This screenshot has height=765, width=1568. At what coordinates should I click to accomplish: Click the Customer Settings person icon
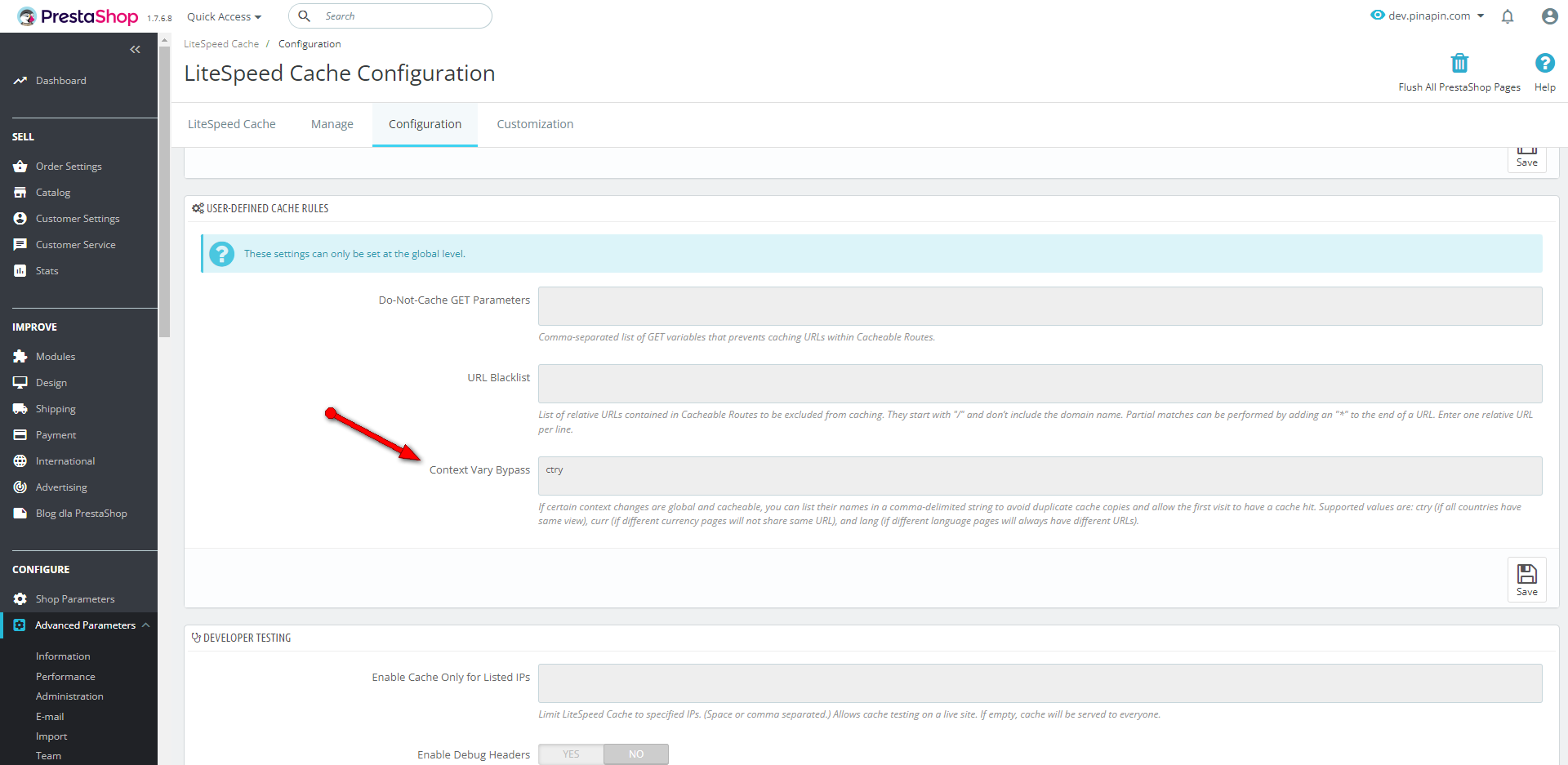pos(20,219)
